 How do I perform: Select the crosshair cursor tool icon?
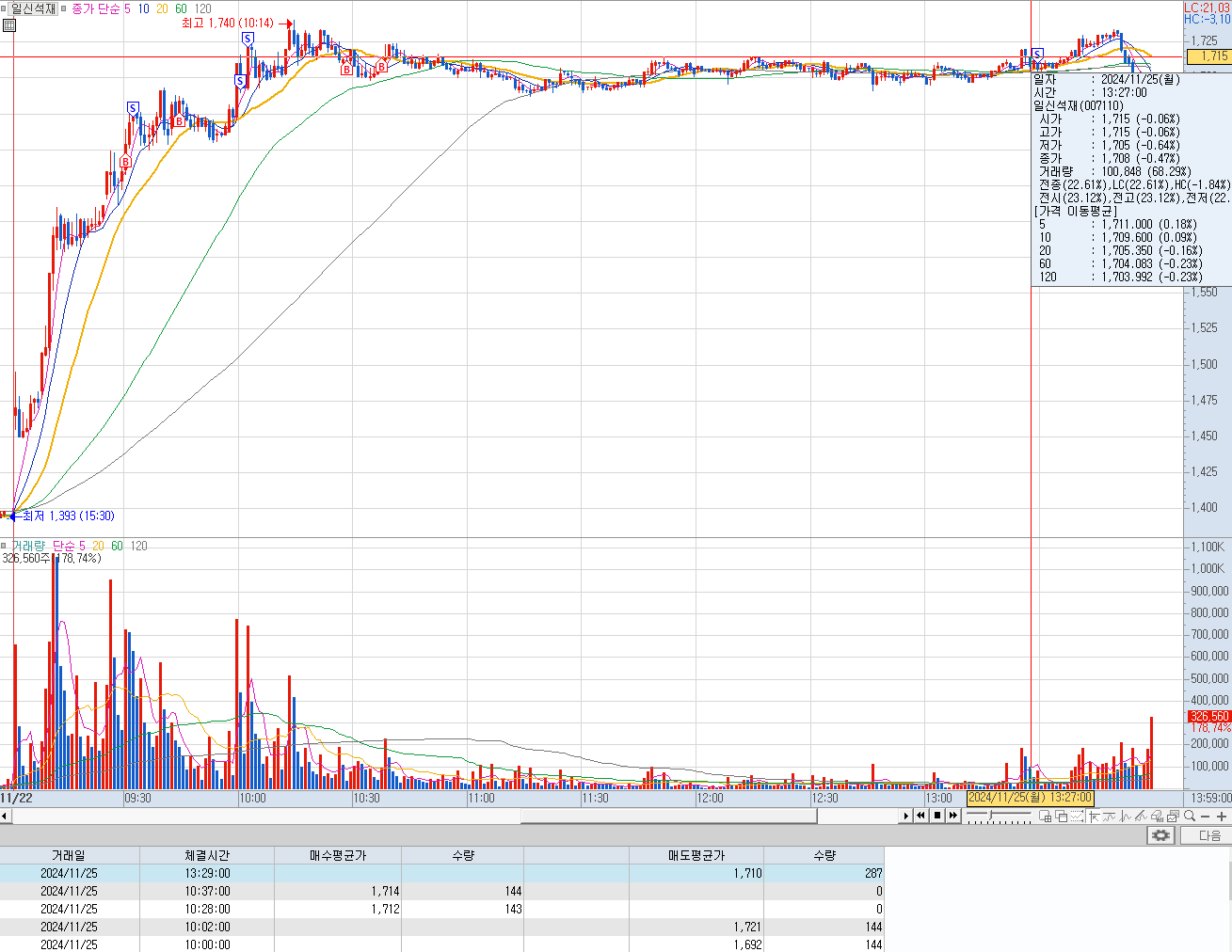1094,817
